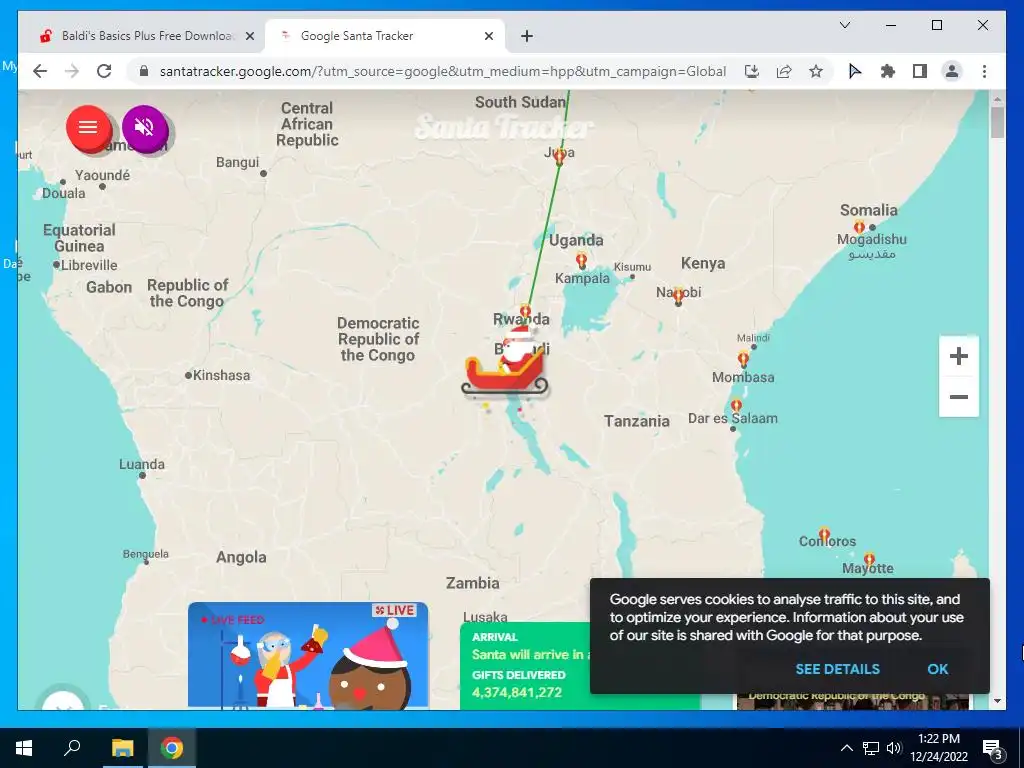
Task: Toggle the purple mute sound button
Action: (x=144, y=127)
